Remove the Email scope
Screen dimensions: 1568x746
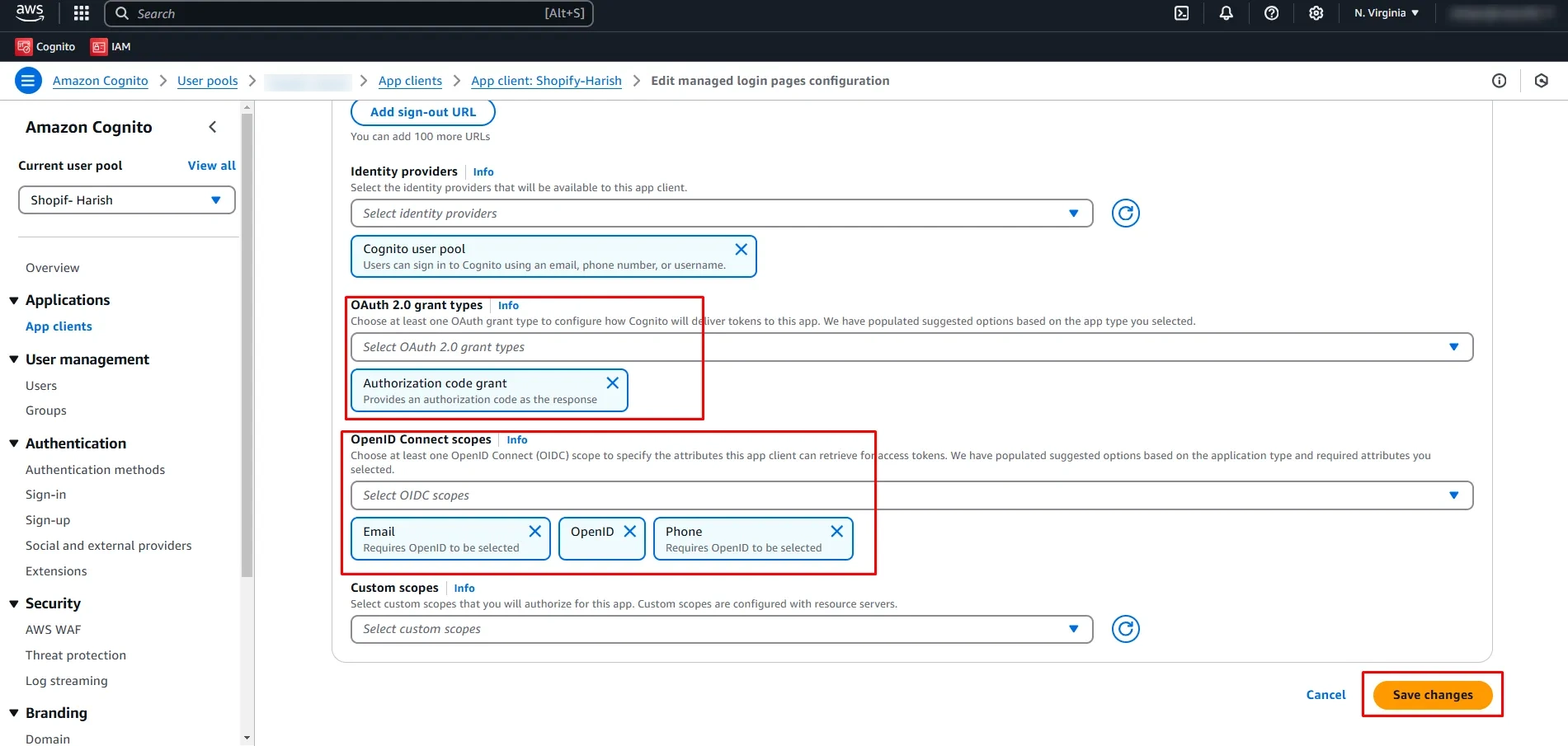(x=534, y=532)
